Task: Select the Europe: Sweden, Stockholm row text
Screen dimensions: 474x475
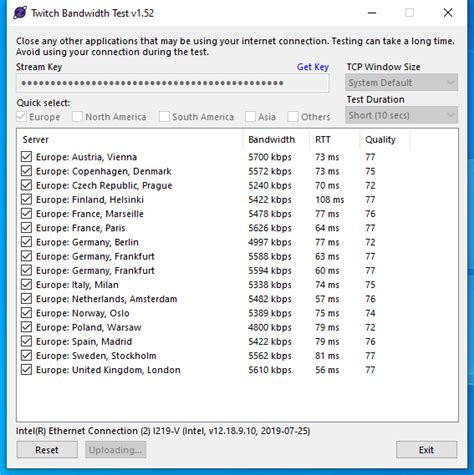Action: (x=96, y=356)
